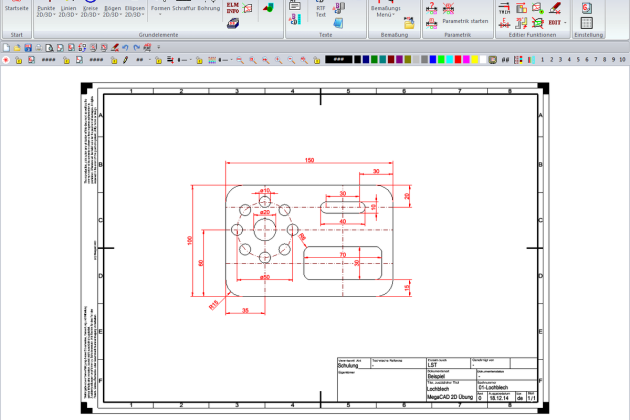This screenshot has width=630, height=420.
Task: Save the drawing with the floppy disk icon
Action: 28,47
